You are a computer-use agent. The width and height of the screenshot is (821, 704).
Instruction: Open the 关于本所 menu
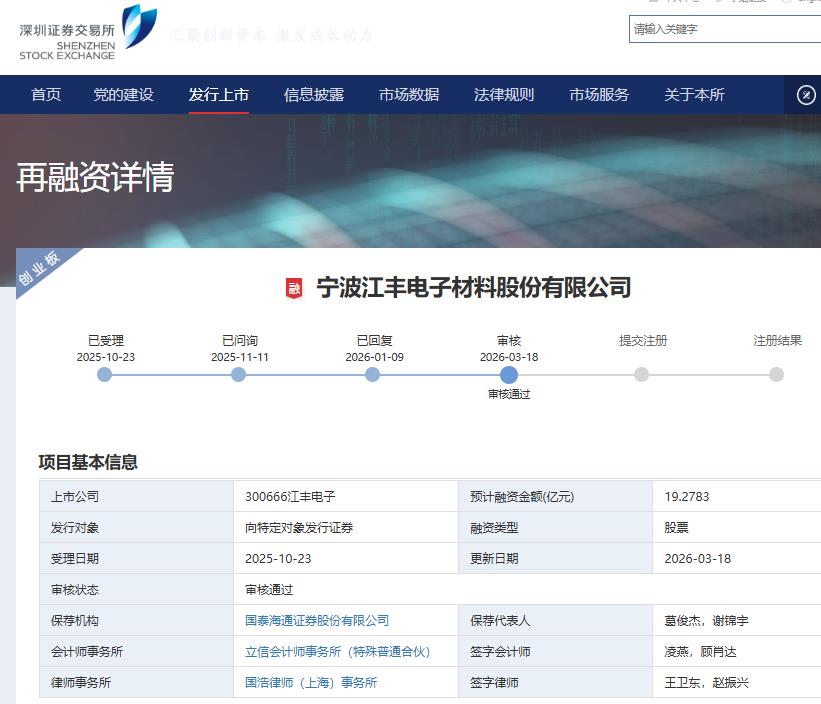point(694,95)
